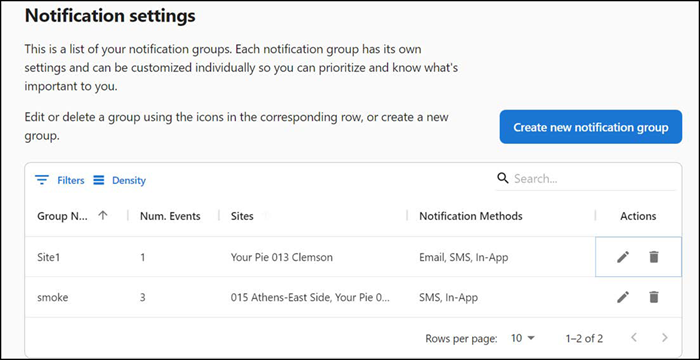The height and width of the screenshot is (360, 700).
Task: Click the search magnifier icon
Action: click(503, 178)
